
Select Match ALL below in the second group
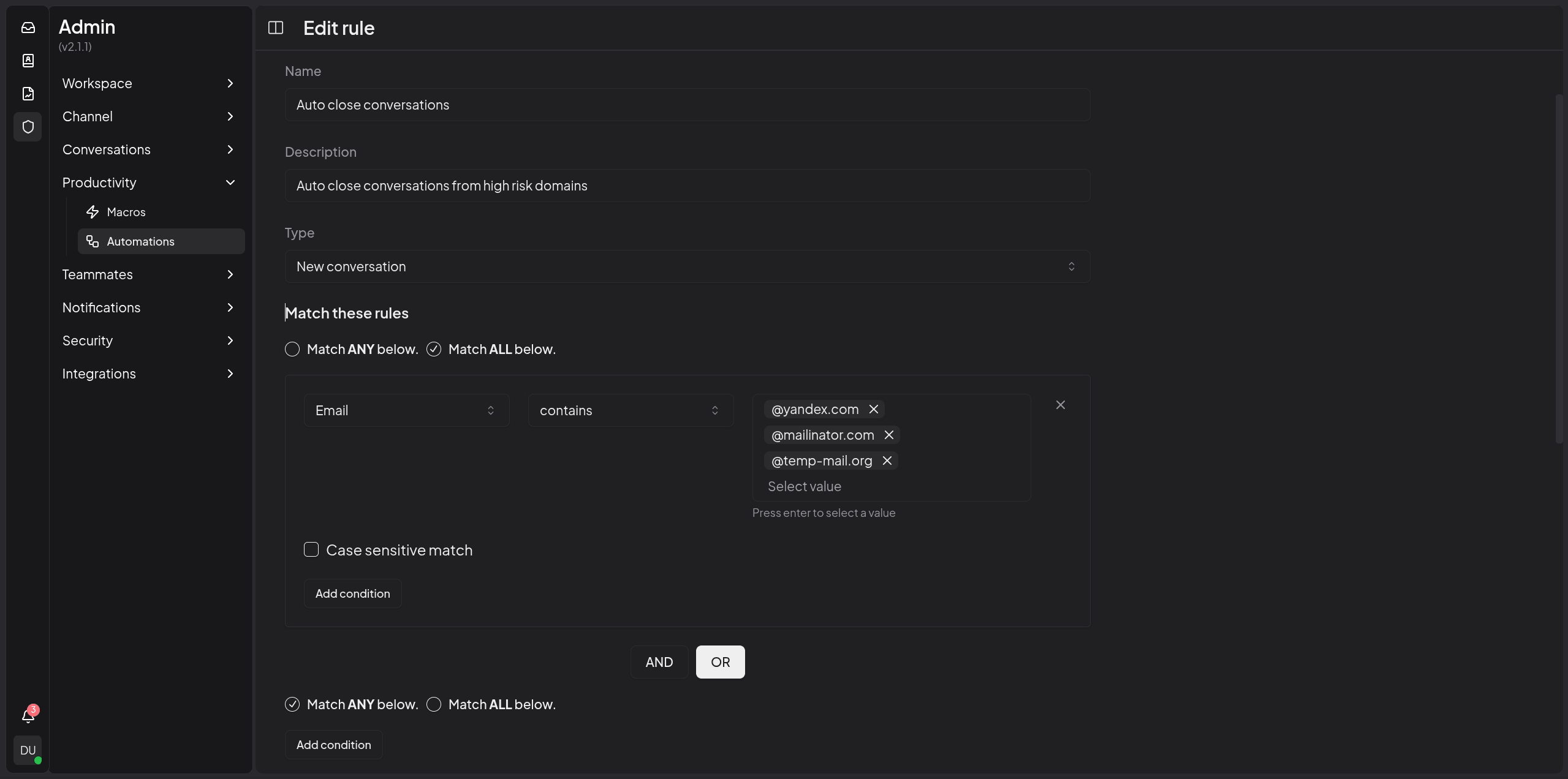(434, 704)
